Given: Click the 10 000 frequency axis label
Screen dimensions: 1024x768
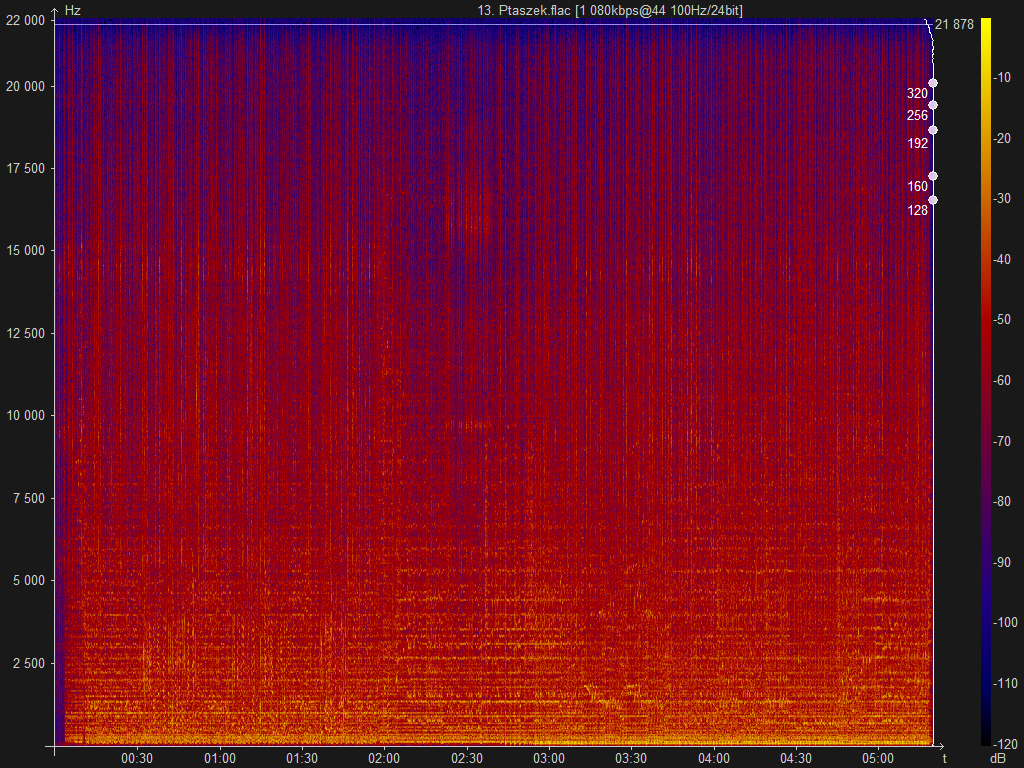Looking at the screenshot, I should coord(25,416).
